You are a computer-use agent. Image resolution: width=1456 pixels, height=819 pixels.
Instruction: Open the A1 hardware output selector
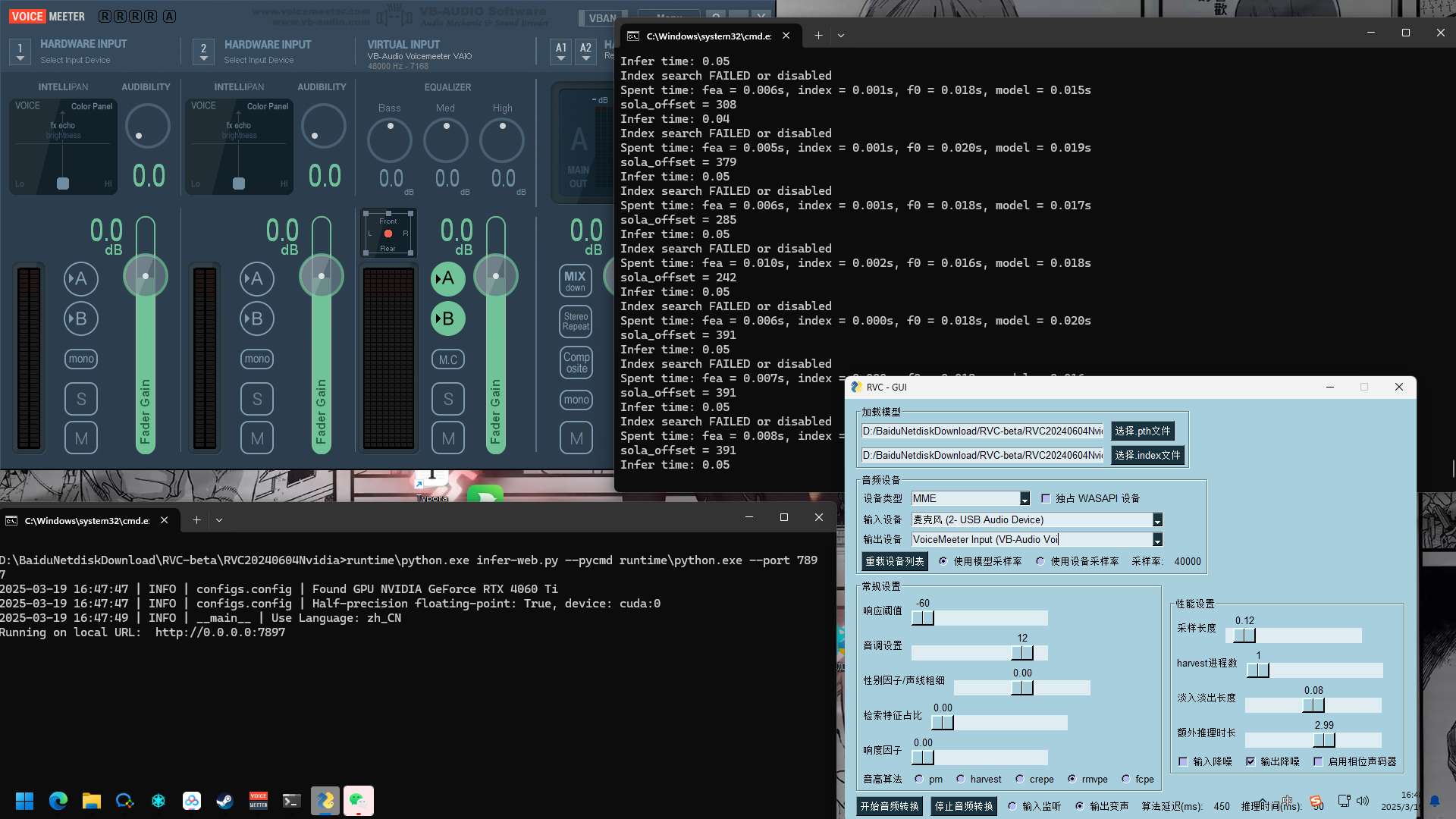[561, 52]
